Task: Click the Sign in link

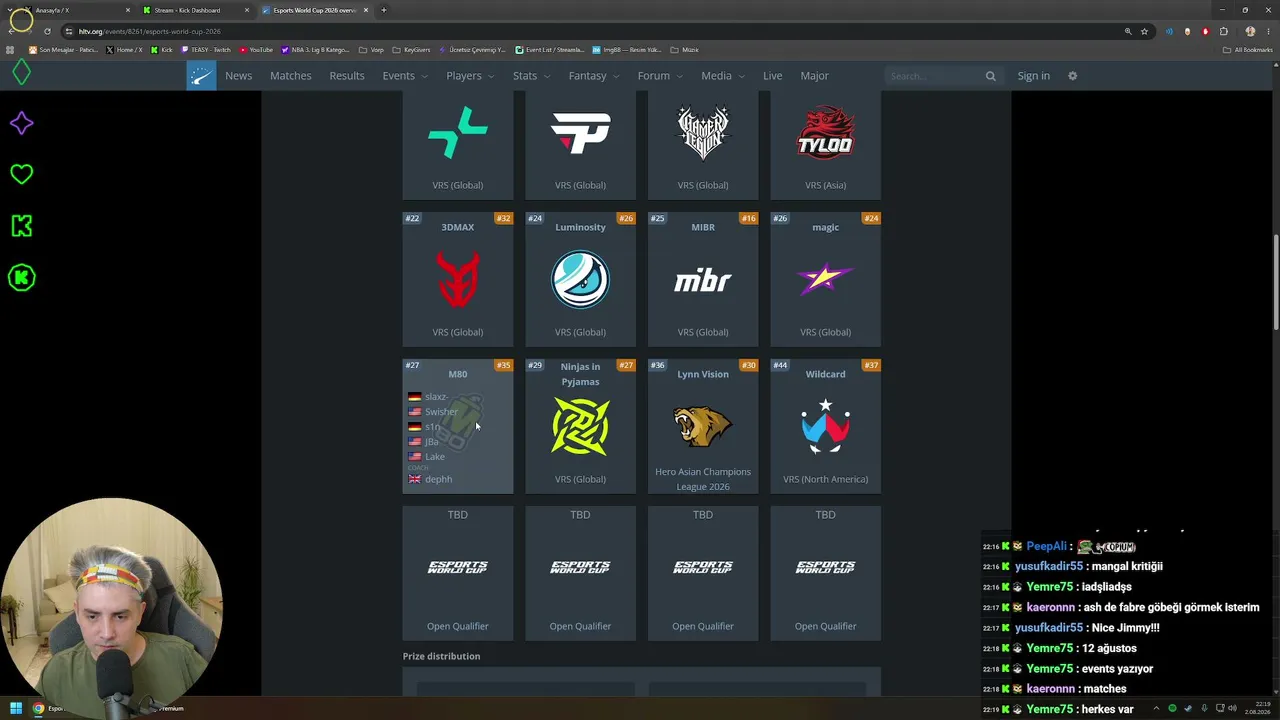Action: pyautogui.click(x=1033, y=76)
